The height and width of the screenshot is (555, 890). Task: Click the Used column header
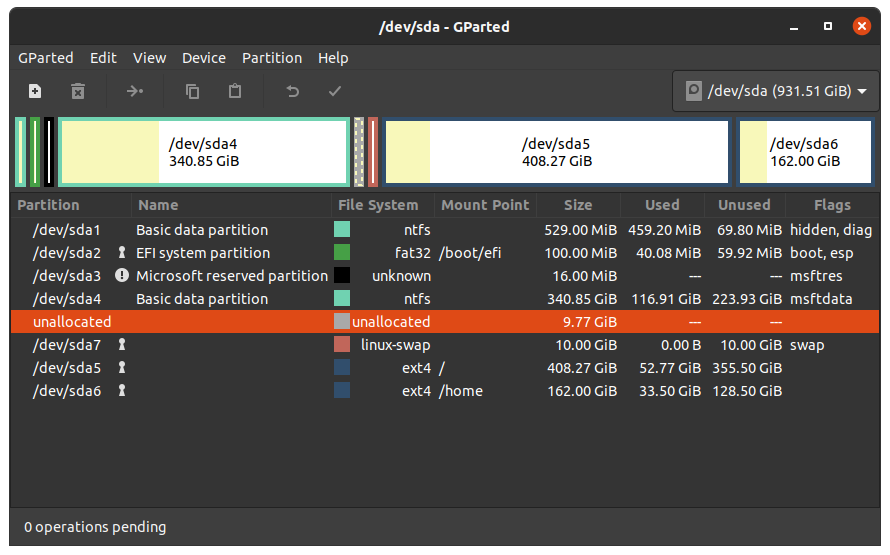click(x=662, y=205)
